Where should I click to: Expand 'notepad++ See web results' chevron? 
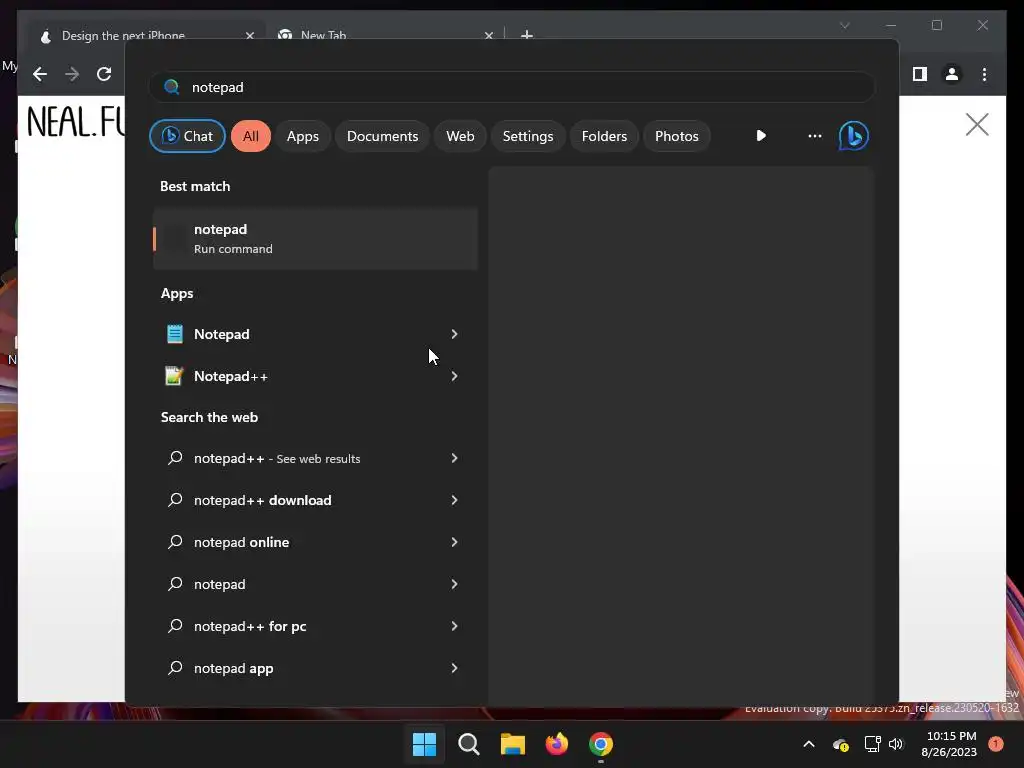(x=455, y=458)
